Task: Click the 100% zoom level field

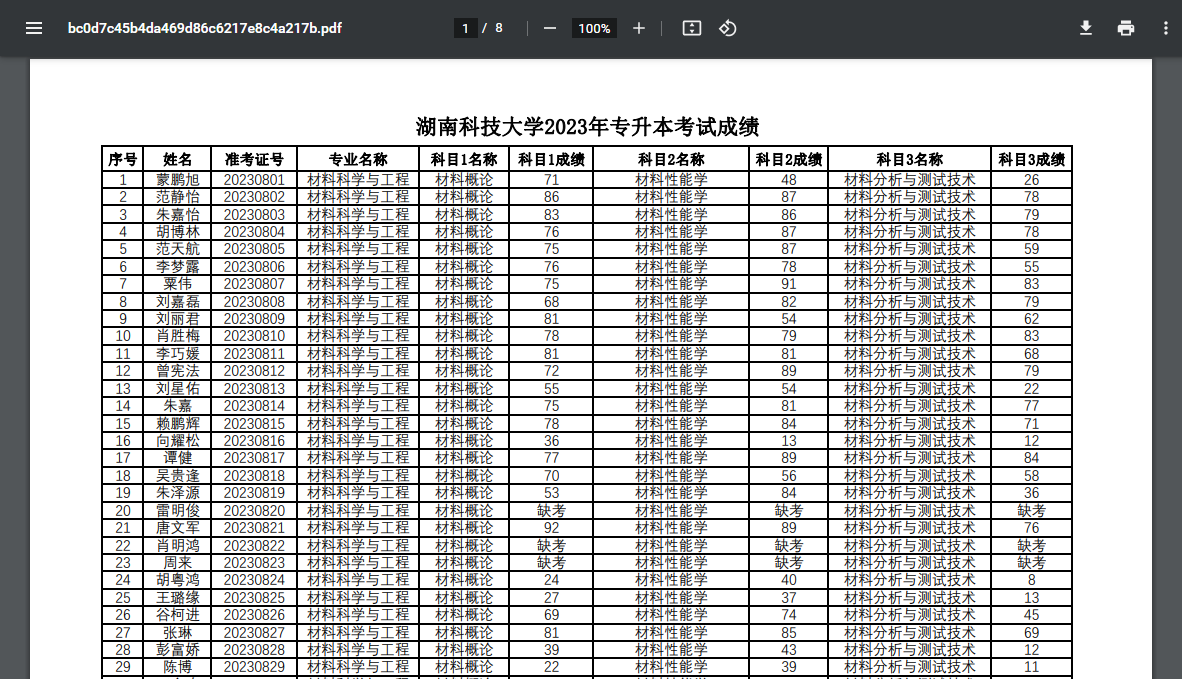Action: pyautogui.click(x=594, y=29)
